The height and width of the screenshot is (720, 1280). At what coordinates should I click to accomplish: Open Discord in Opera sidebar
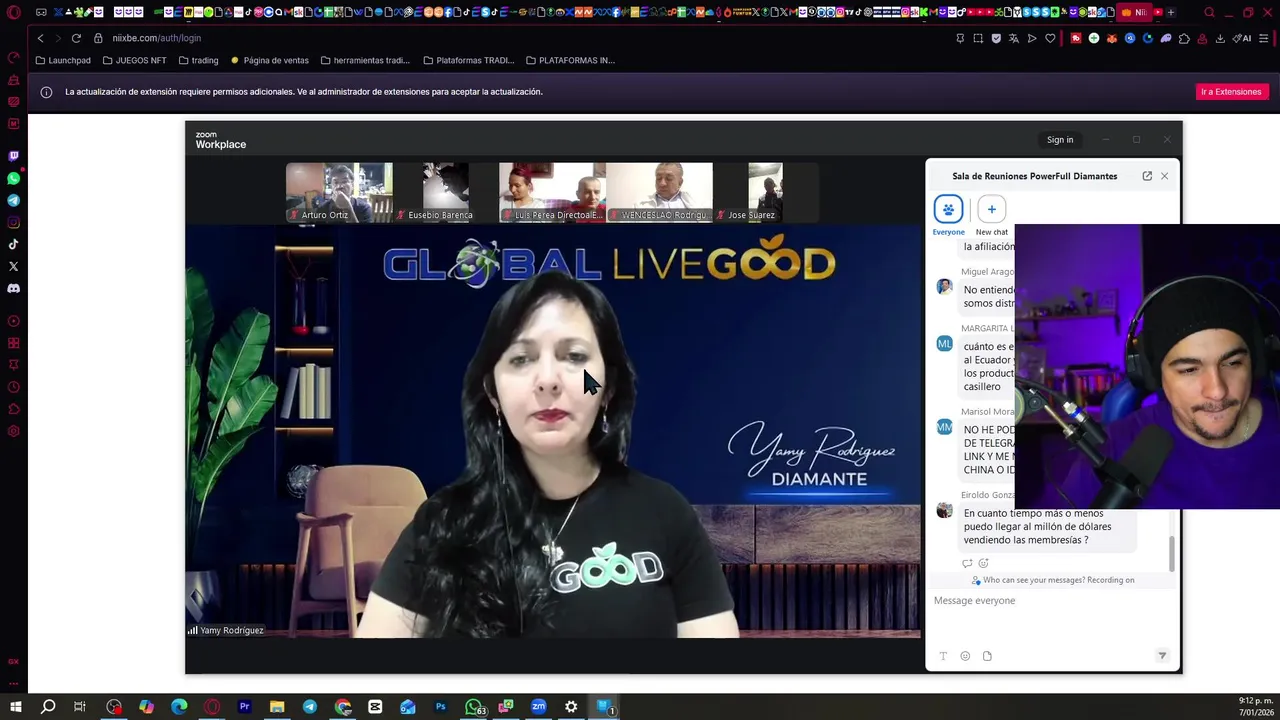tap(13, 288)
